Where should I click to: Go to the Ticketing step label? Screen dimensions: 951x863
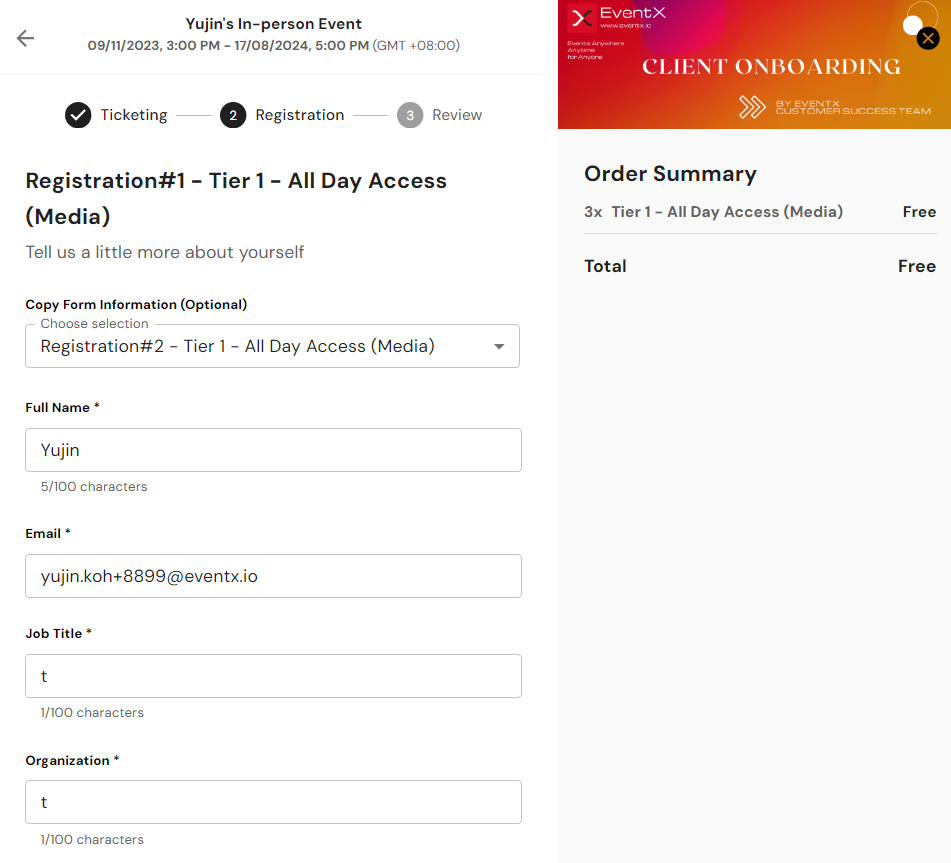[133, 115]
